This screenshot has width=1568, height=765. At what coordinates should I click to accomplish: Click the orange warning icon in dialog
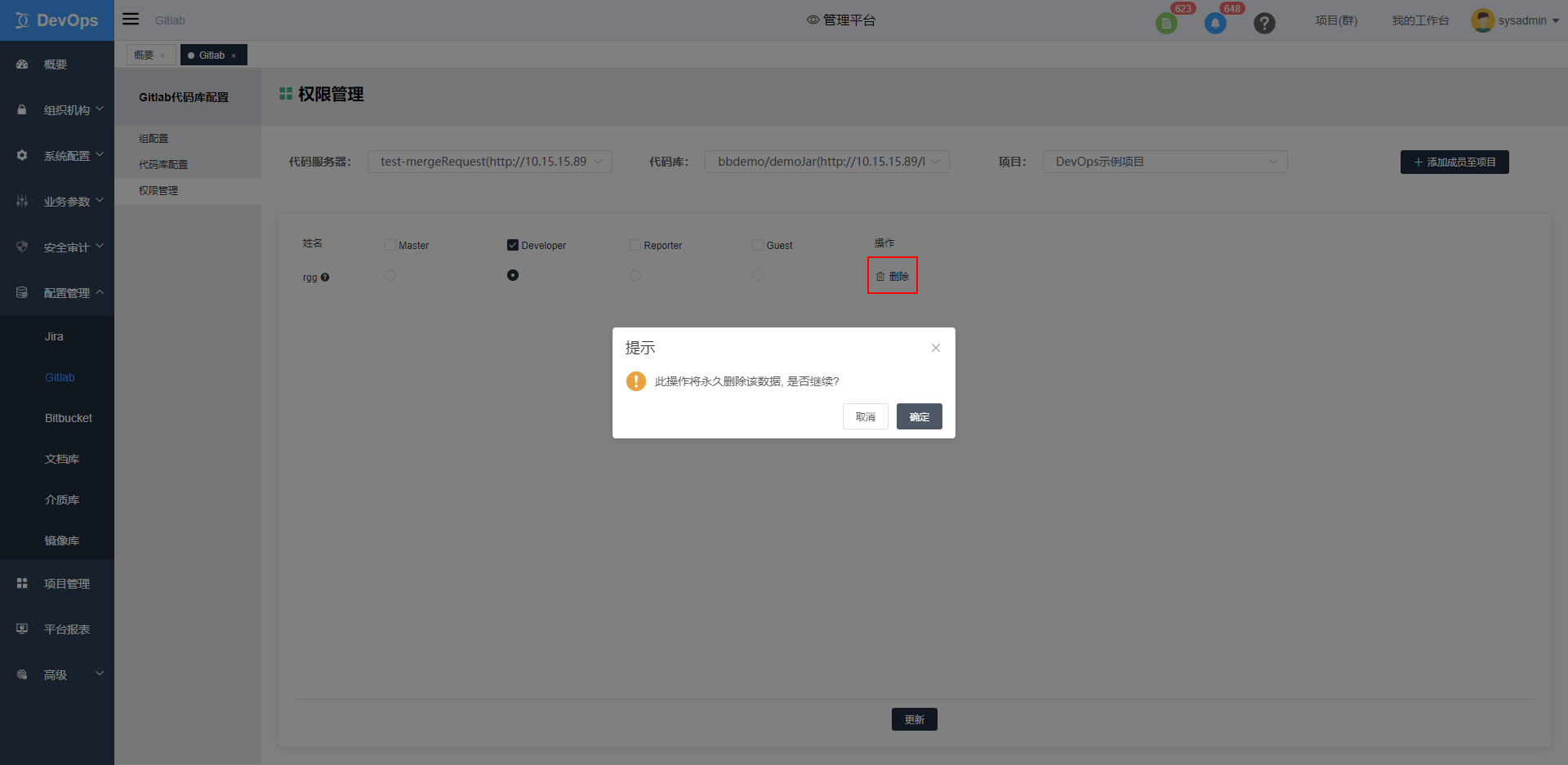(x=636, y=381)
